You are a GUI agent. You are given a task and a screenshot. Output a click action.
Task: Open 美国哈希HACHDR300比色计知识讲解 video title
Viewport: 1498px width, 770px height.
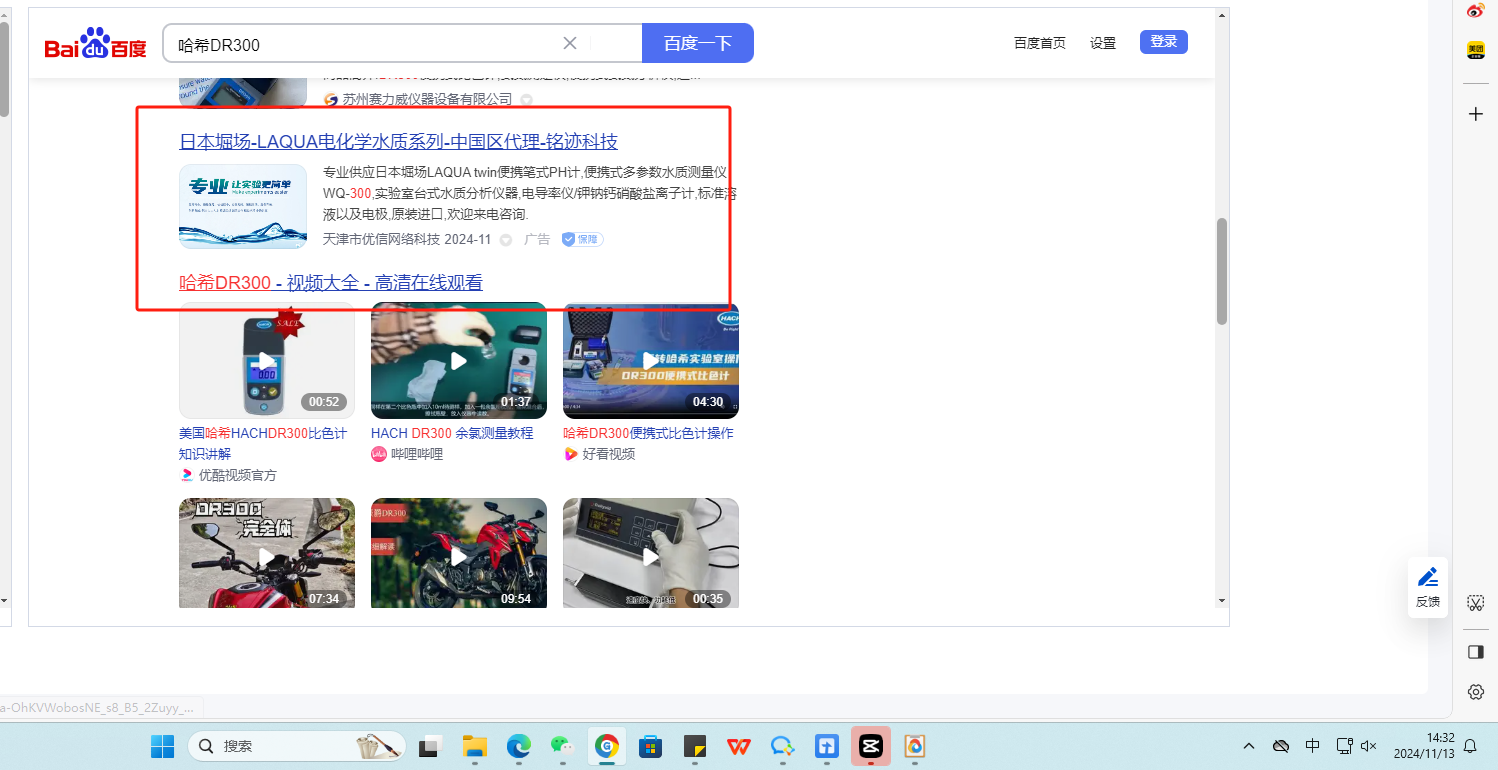pyautogui.click(x=263, y=443)
